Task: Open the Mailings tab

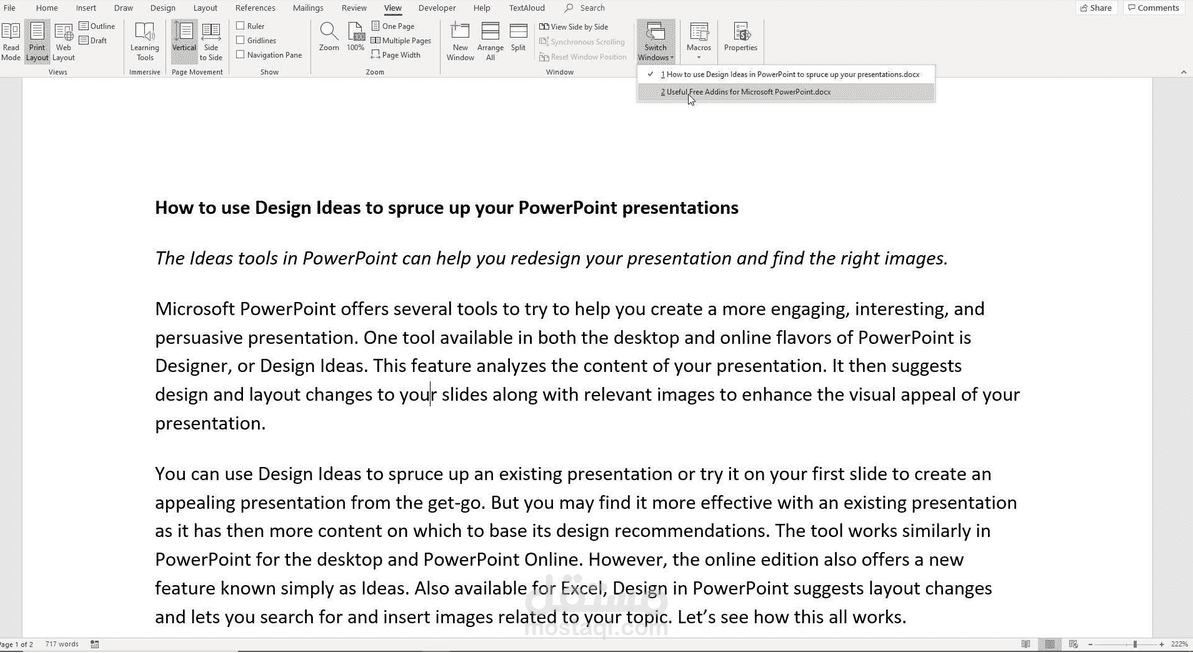Action: [x=307, y=8]
